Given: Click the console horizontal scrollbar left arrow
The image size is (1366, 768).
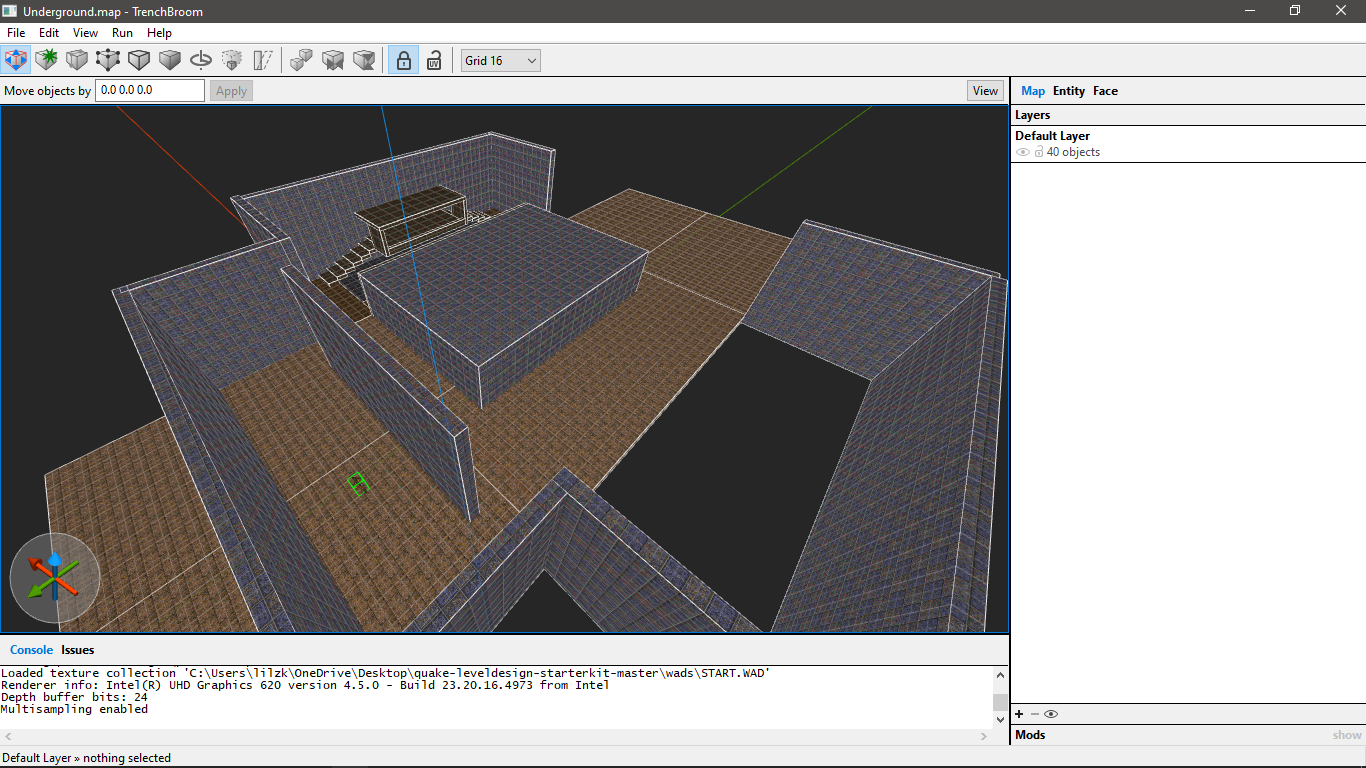Looking at the screenshot, I should [8, 736].
